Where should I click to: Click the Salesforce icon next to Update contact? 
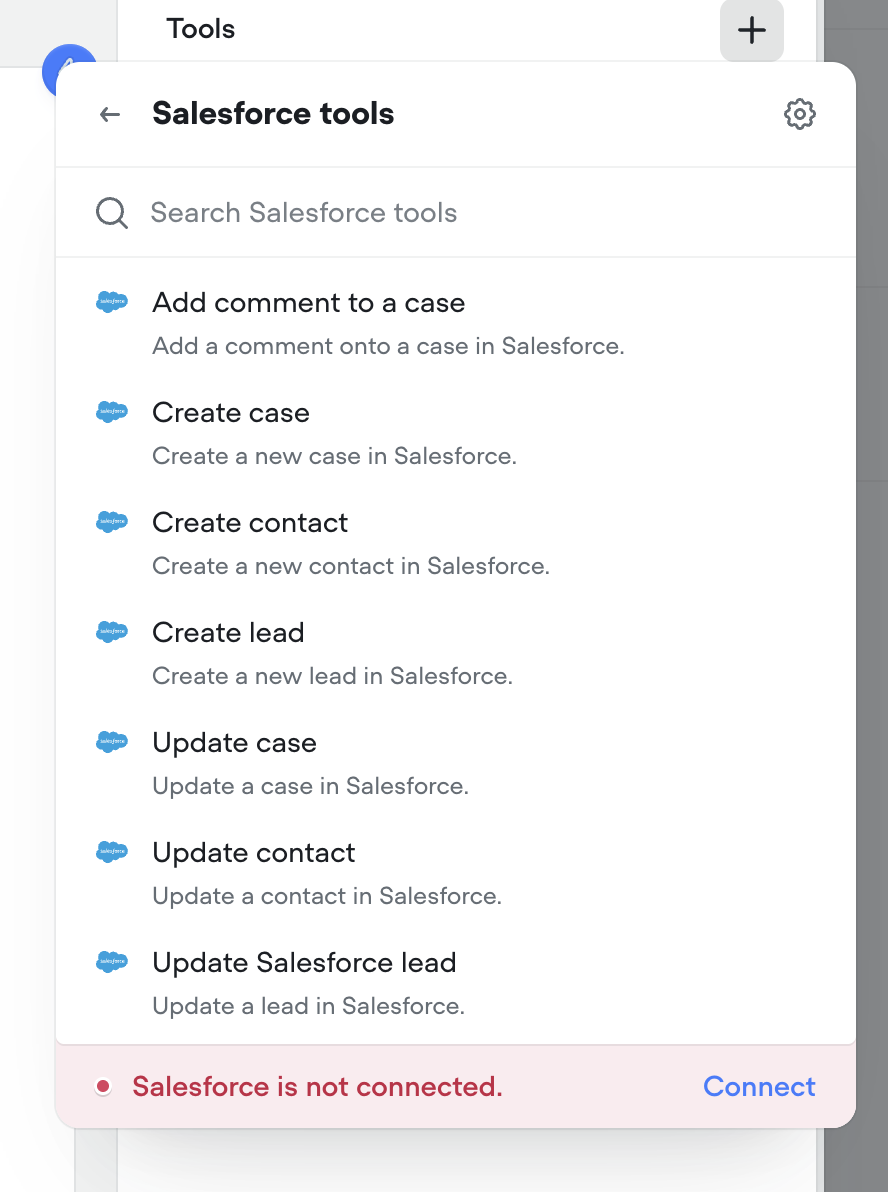click(112, 851)
